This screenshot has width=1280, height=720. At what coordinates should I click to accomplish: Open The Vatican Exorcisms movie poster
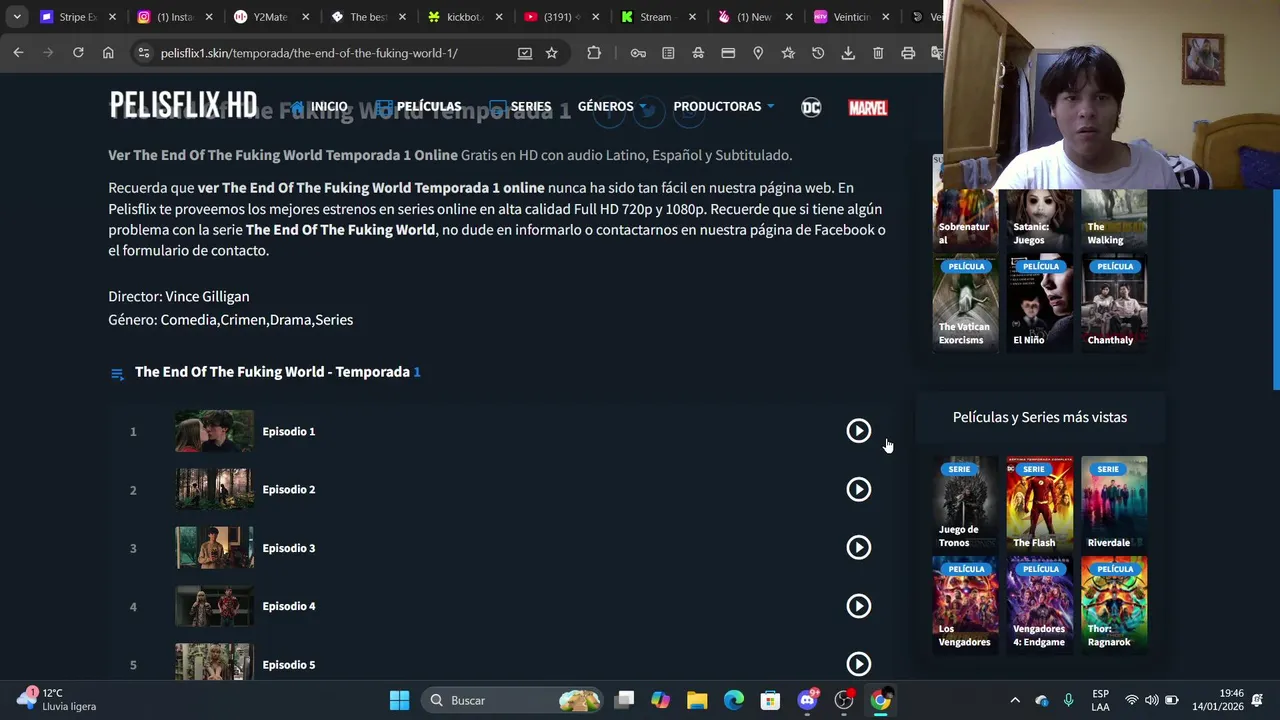[x=965, y=302]
